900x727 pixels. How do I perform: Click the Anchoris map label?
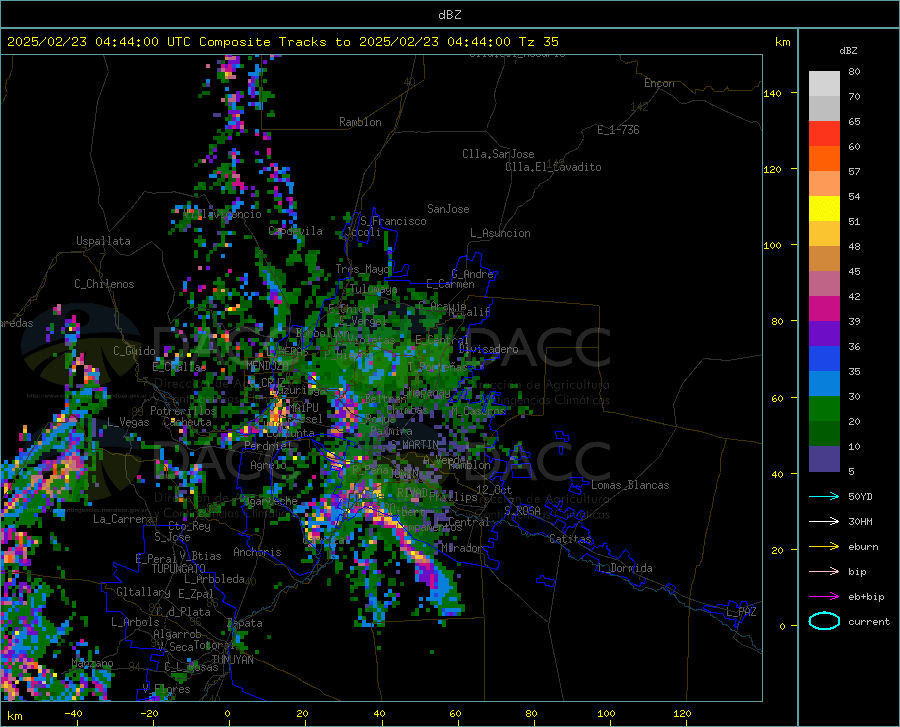[x=257, y=552]
